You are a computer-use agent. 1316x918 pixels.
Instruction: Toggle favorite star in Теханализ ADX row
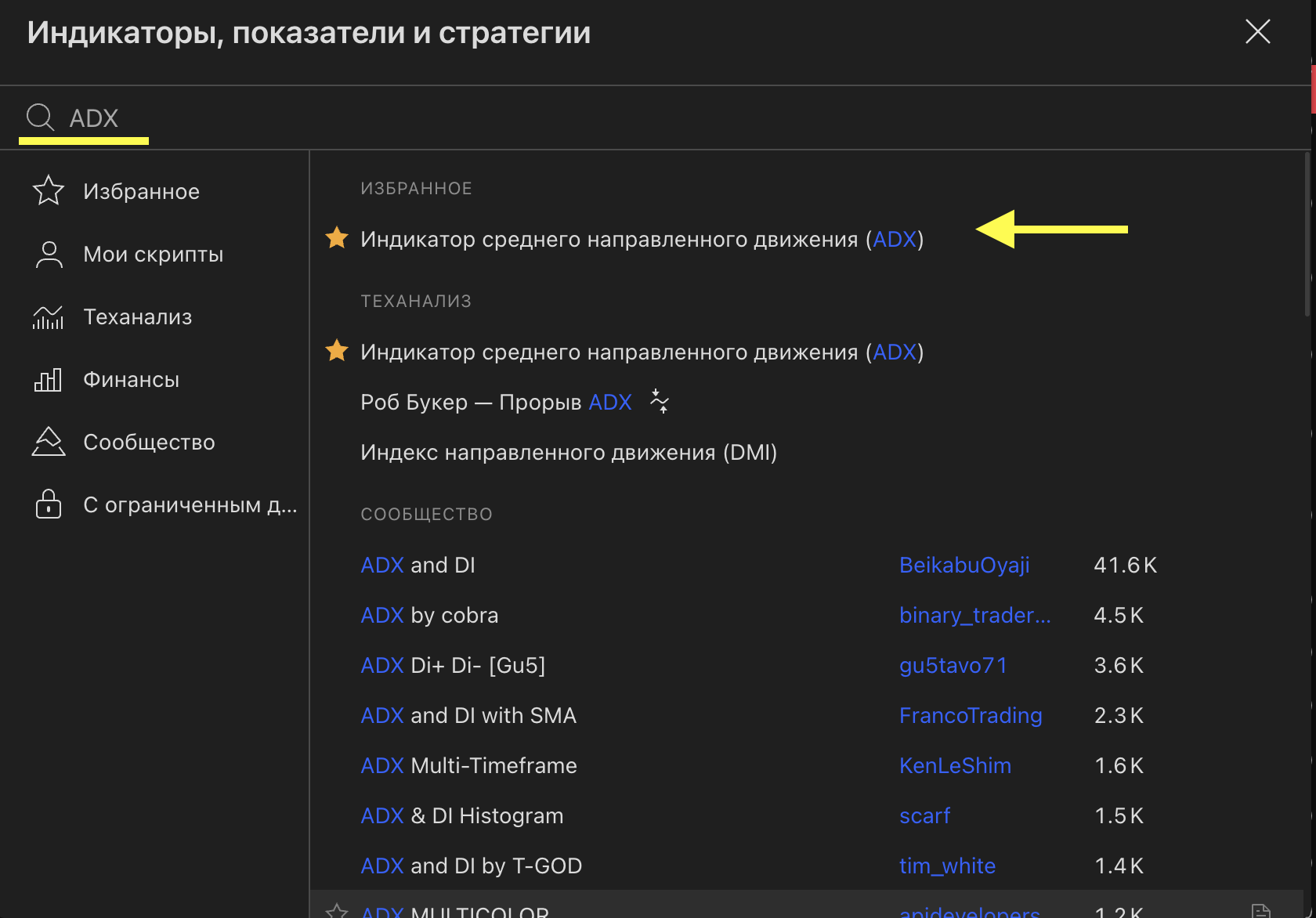click(x=337, y=351)
